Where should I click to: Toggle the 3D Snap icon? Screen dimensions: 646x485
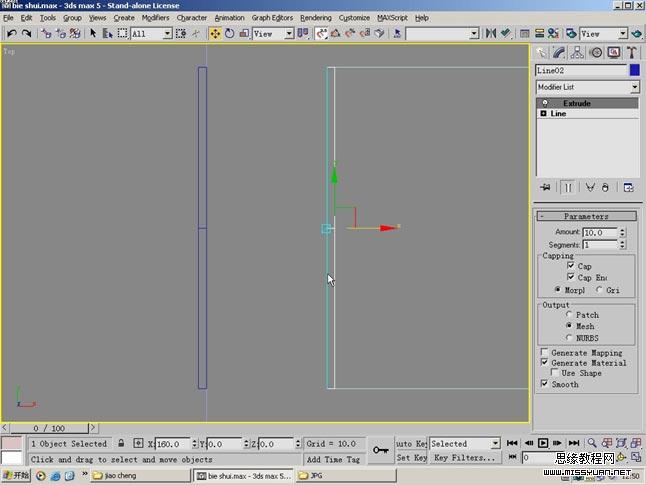click(x=321, y=33)
